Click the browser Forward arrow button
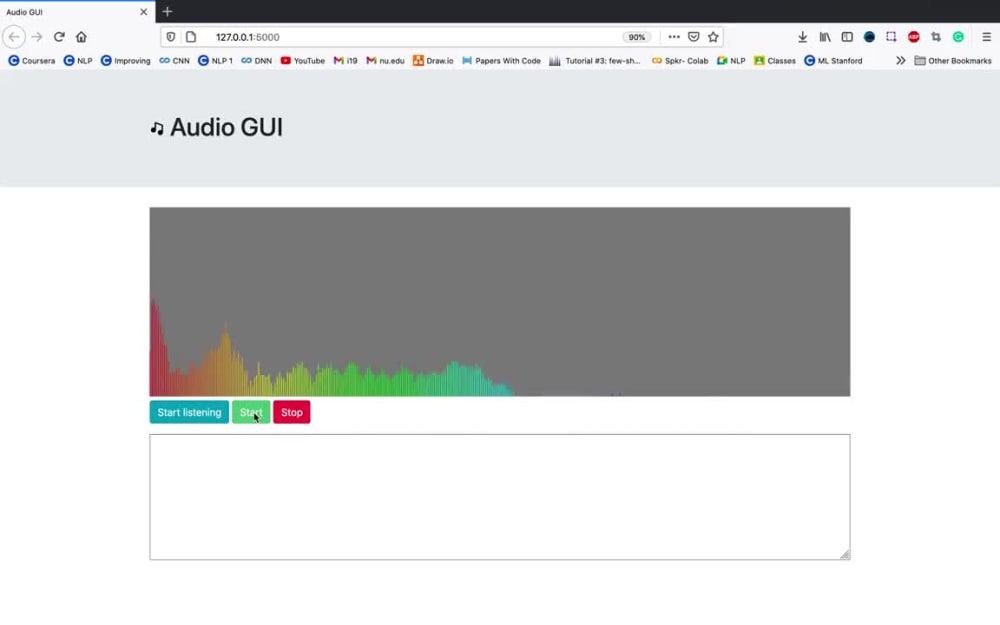 click(x=37, y=37)
